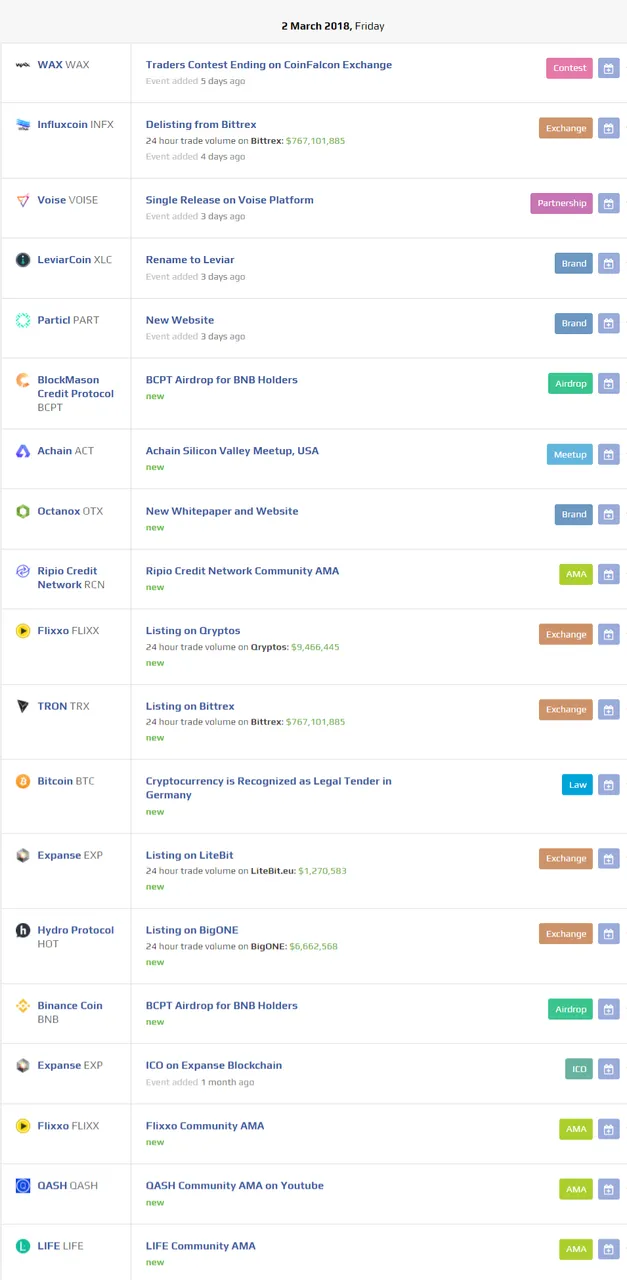Image resolution: width=627 pixels, height=1280 pixels.
Task: Open ICO on Expanse Blockchain event
Action: 214,1066
